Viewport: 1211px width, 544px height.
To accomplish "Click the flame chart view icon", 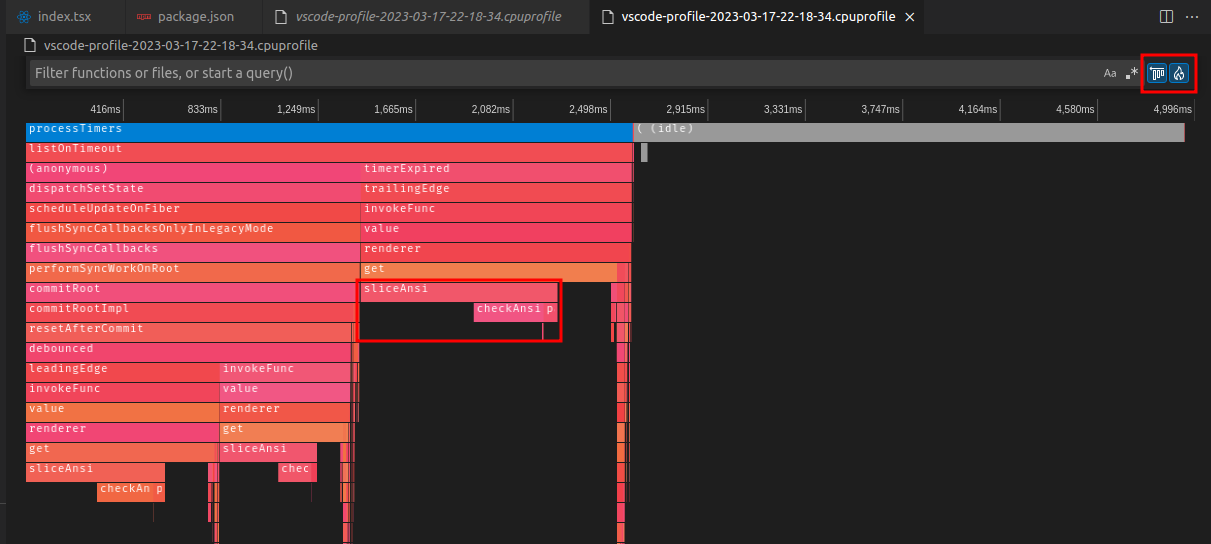I will (1179, 73).
